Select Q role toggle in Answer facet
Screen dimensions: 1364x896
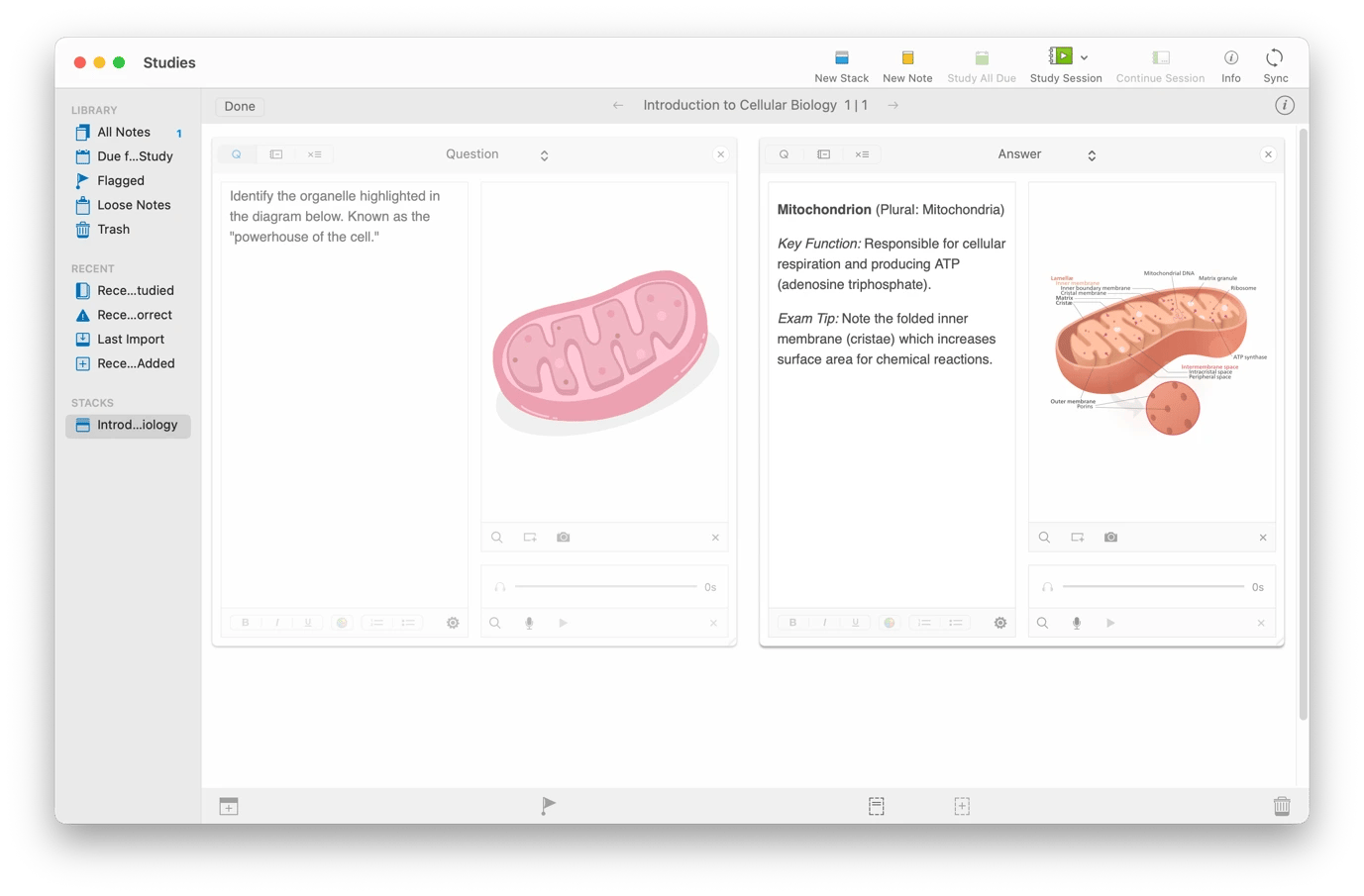[784, 154]
